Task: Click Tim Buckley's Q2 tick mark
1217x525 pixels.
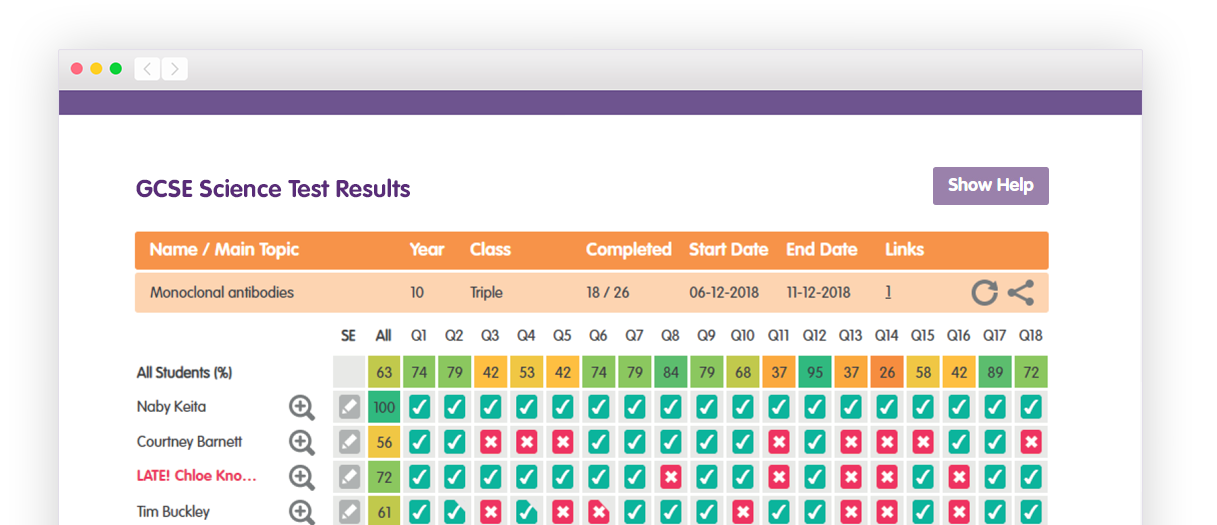Action: point(455,512)
